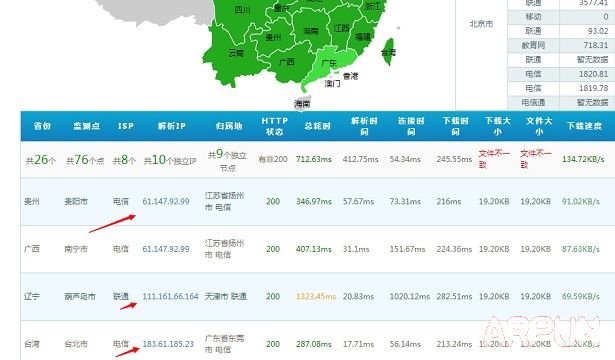The width and height of the screenshot is (615, 360).
Task: Click the total time 346.97ms
Action: coord(314,202)
